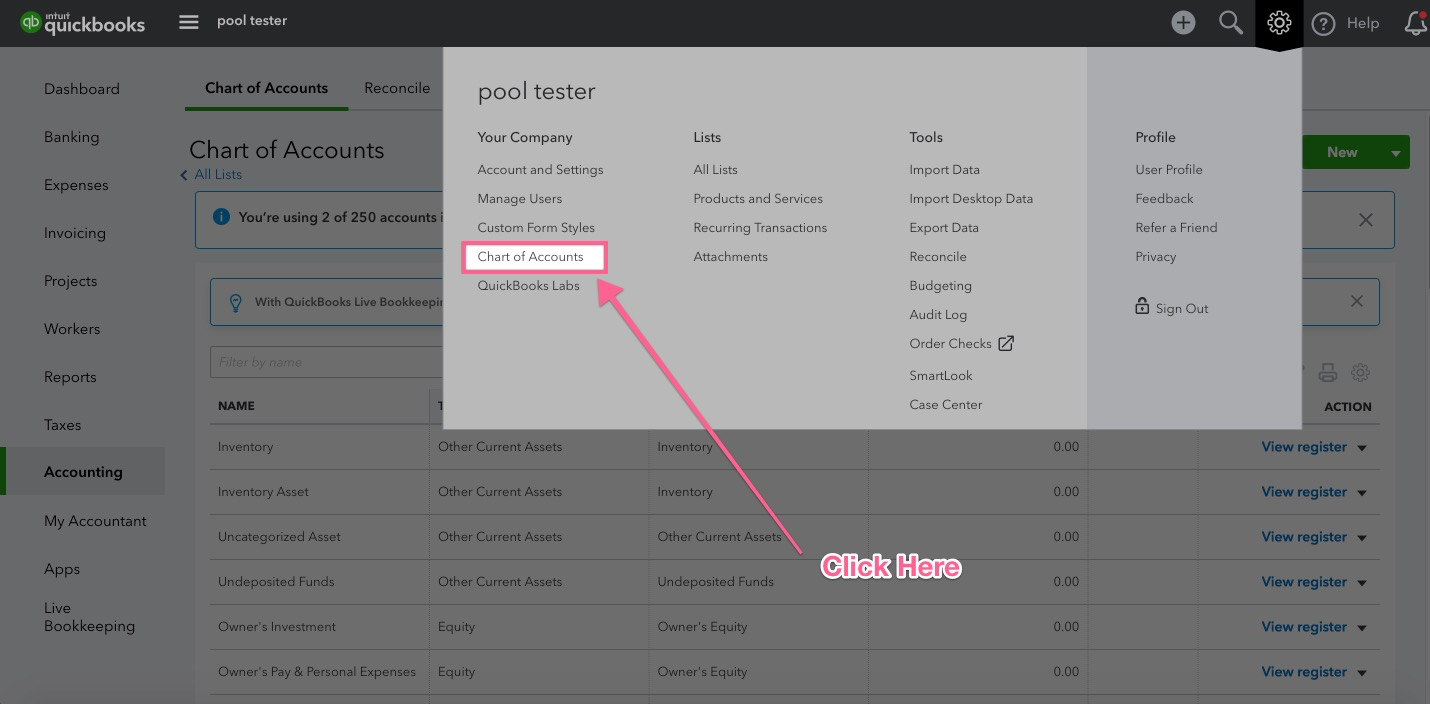Select Import Data tool

(944, 170)
